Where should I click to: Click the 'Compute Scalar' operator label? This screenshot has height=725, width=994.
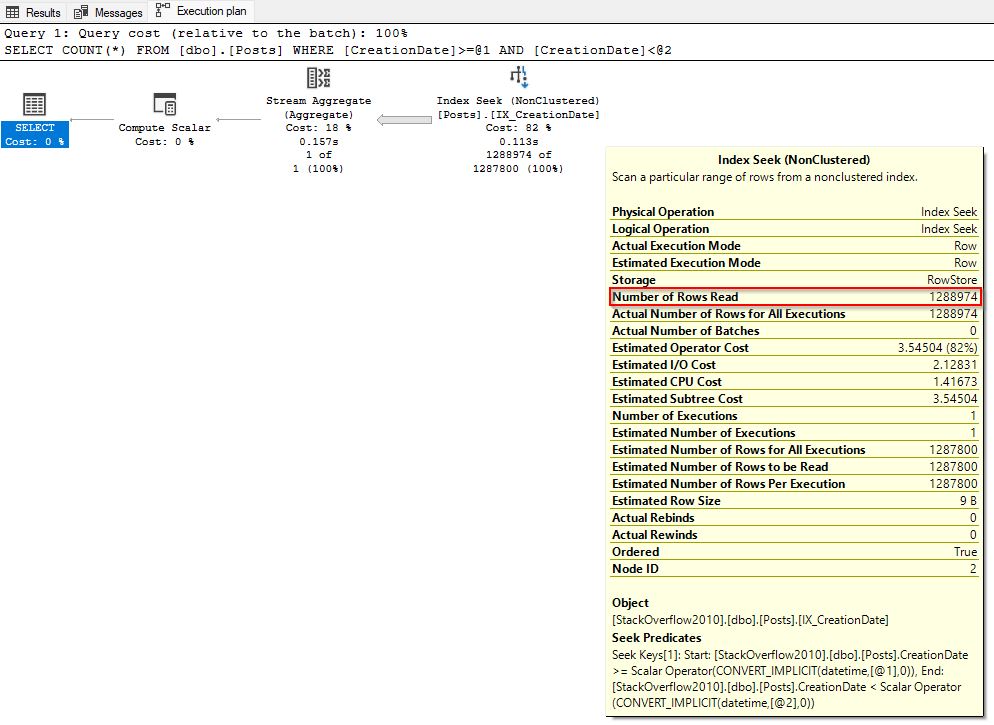pyautogui.click(x=164, y=127)
